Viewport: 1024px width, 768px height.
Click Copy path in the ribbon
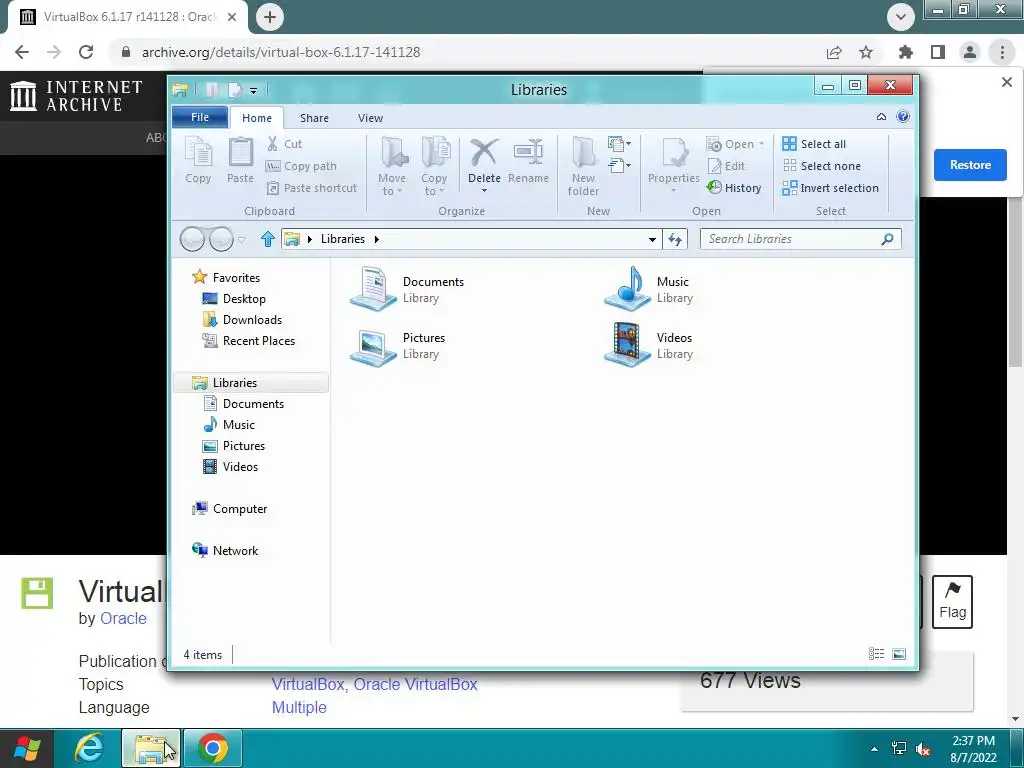(x=301, y=166)
